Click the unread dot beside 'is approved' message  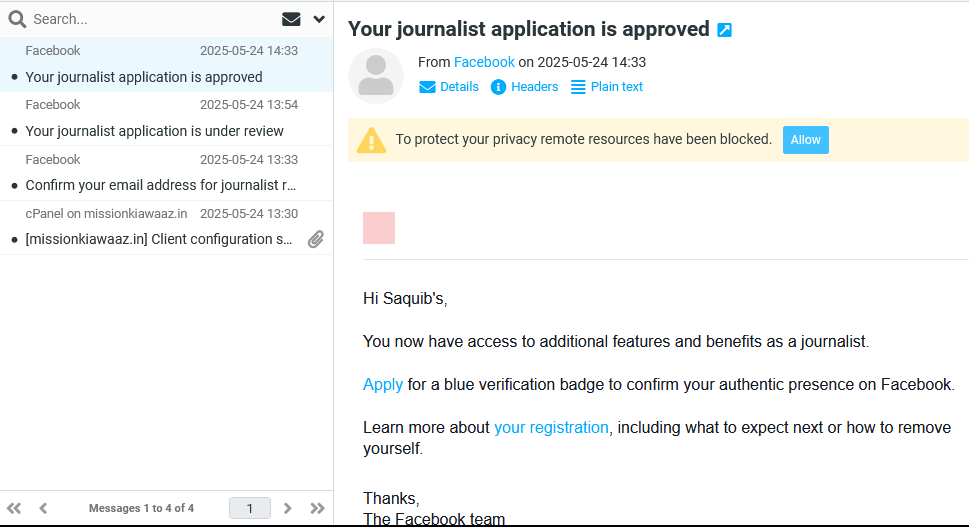[14, 78]
